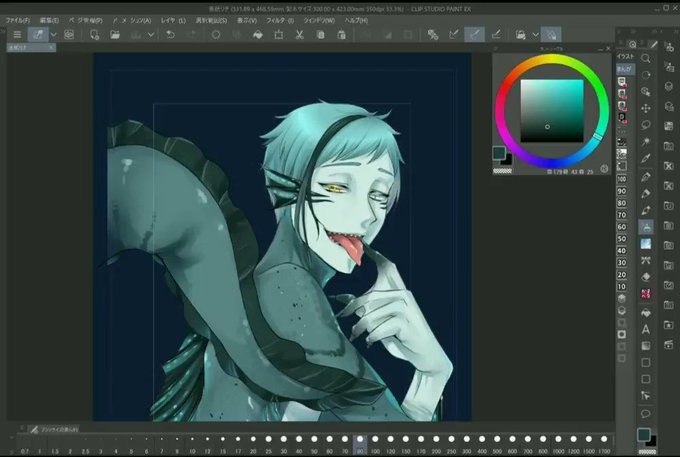
Task: Create a new canvas document
Action: tap(94, 35)
